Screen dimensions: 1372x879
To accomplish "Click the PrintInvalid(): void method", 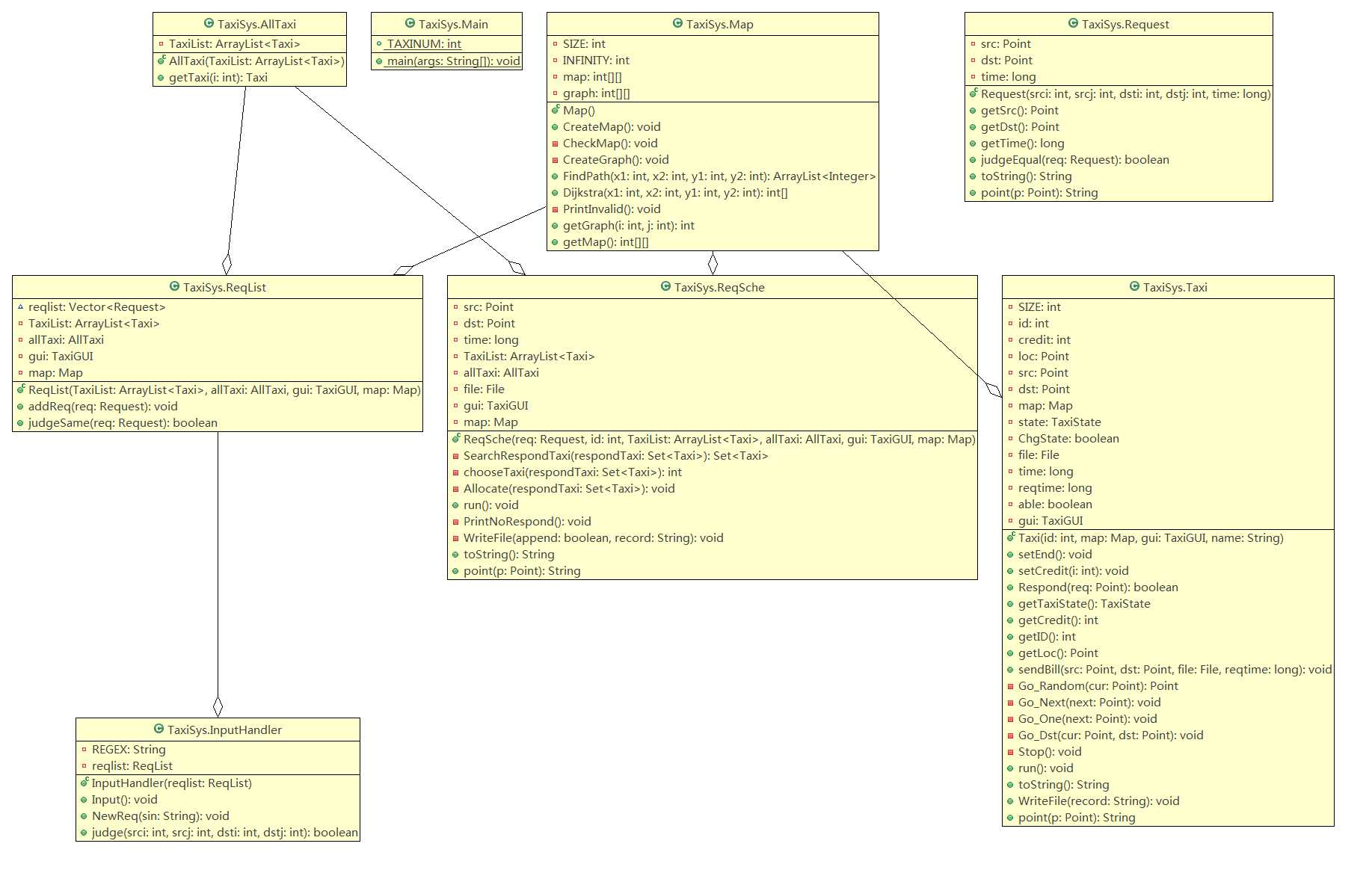I will (x=612, y=209).
